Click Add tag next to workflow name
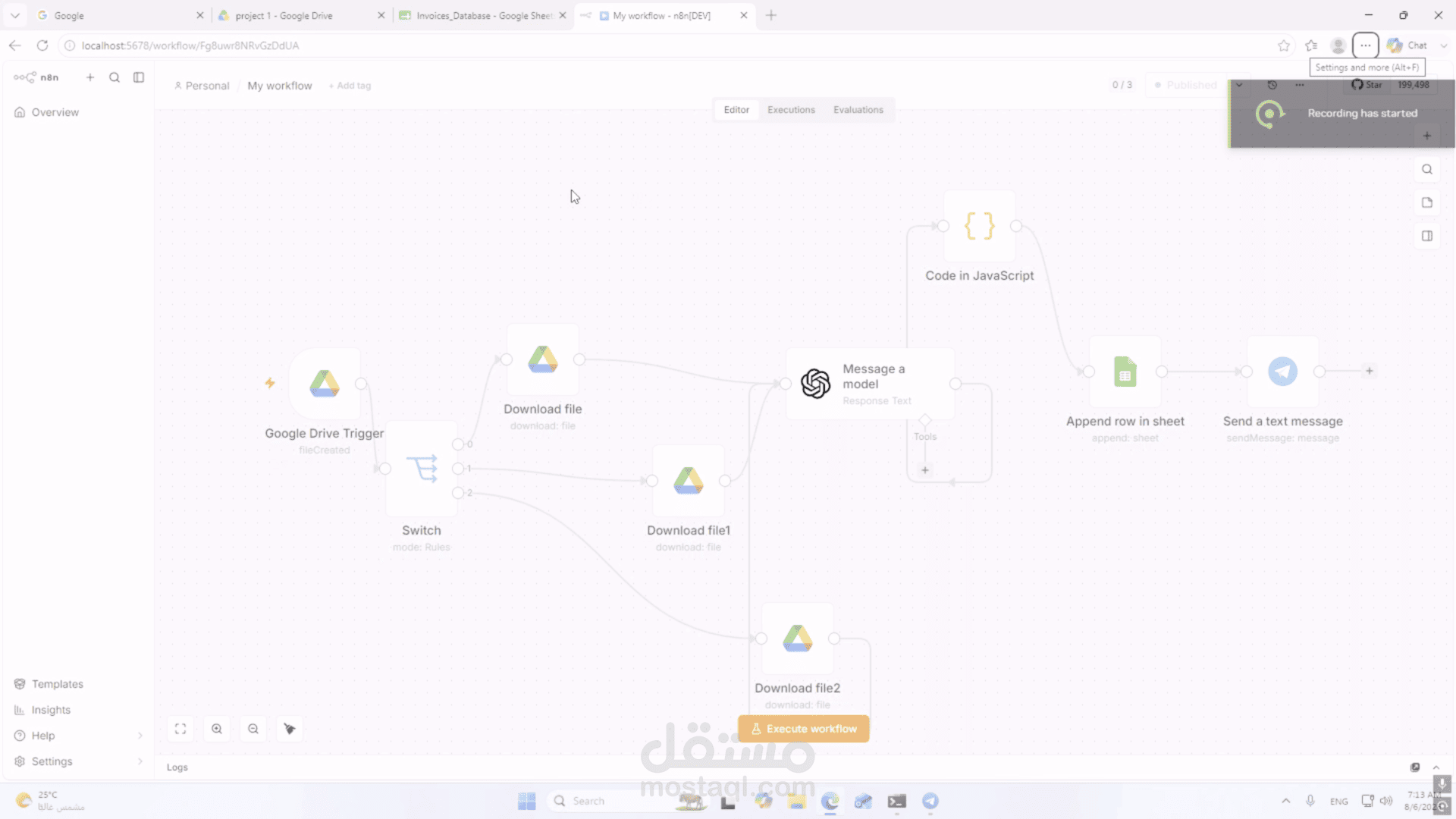 350,86
